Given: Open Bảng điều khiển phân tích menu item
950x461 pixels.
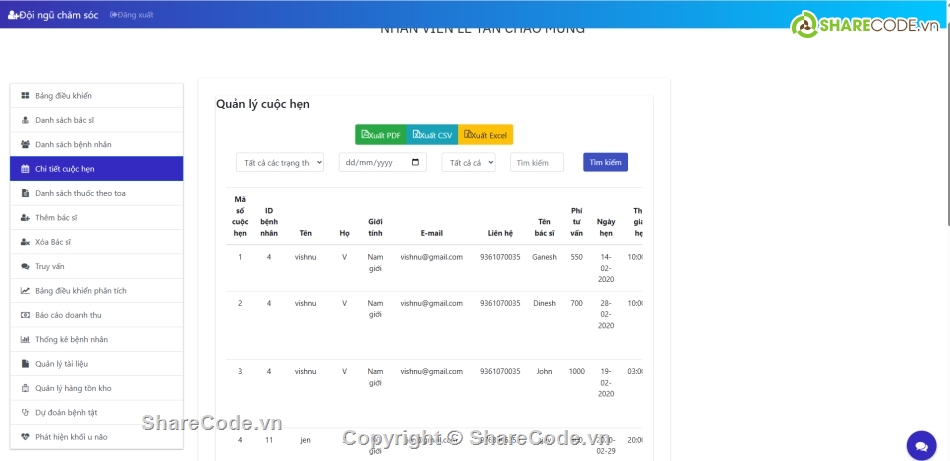Looking at the screenshot, I should click(x=96, y=291).
